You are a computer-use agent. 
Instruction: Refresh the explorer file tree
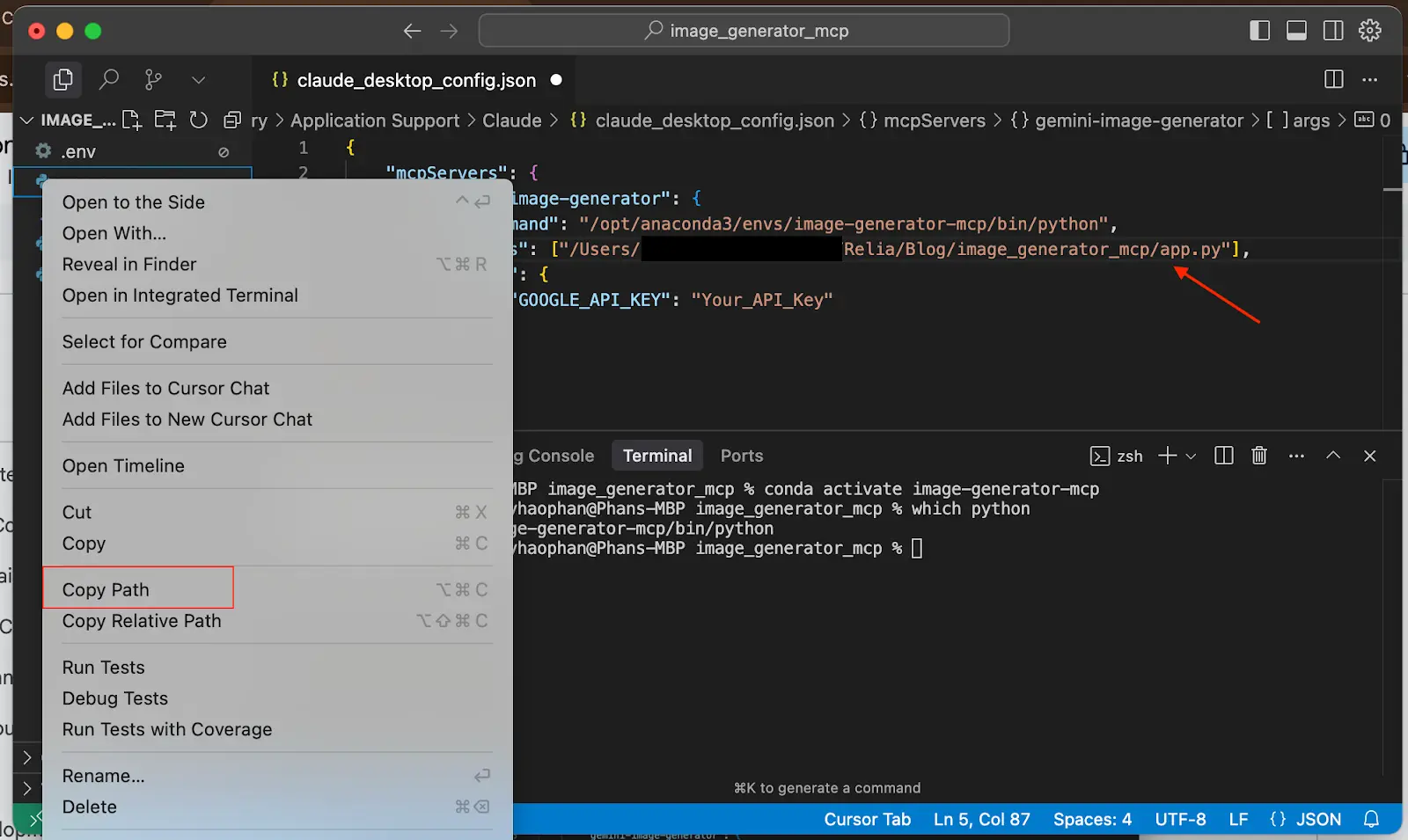(199, 121)
